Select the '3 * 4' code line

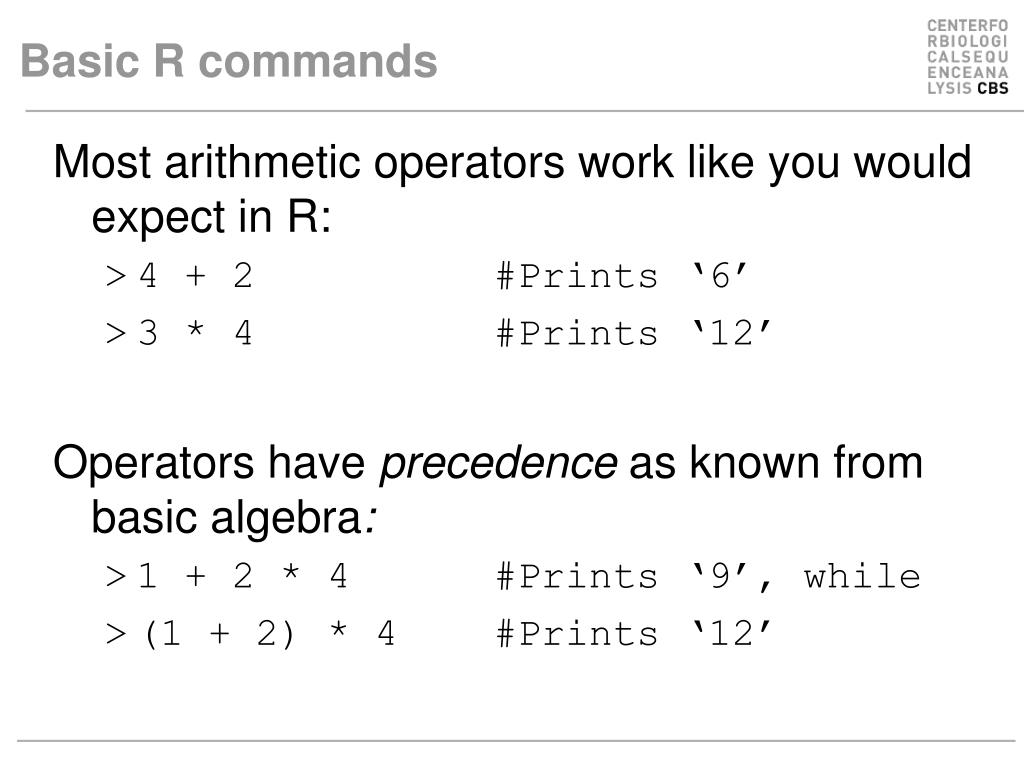tap(195, 333)
